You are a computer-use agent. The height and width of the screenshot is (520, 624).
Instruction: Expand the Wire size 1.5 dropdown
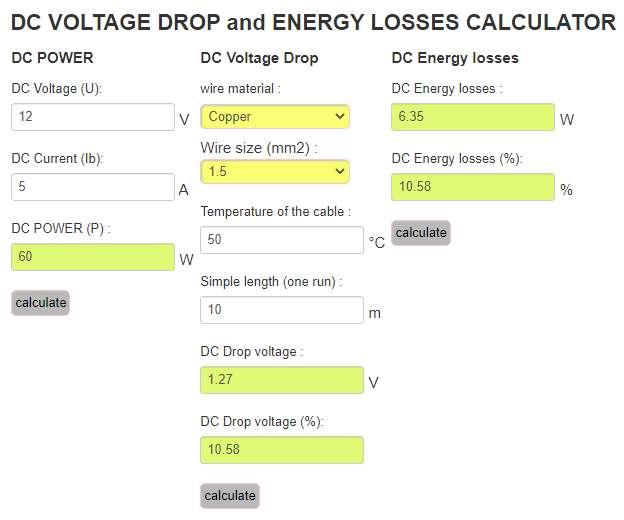coord(275,171)
